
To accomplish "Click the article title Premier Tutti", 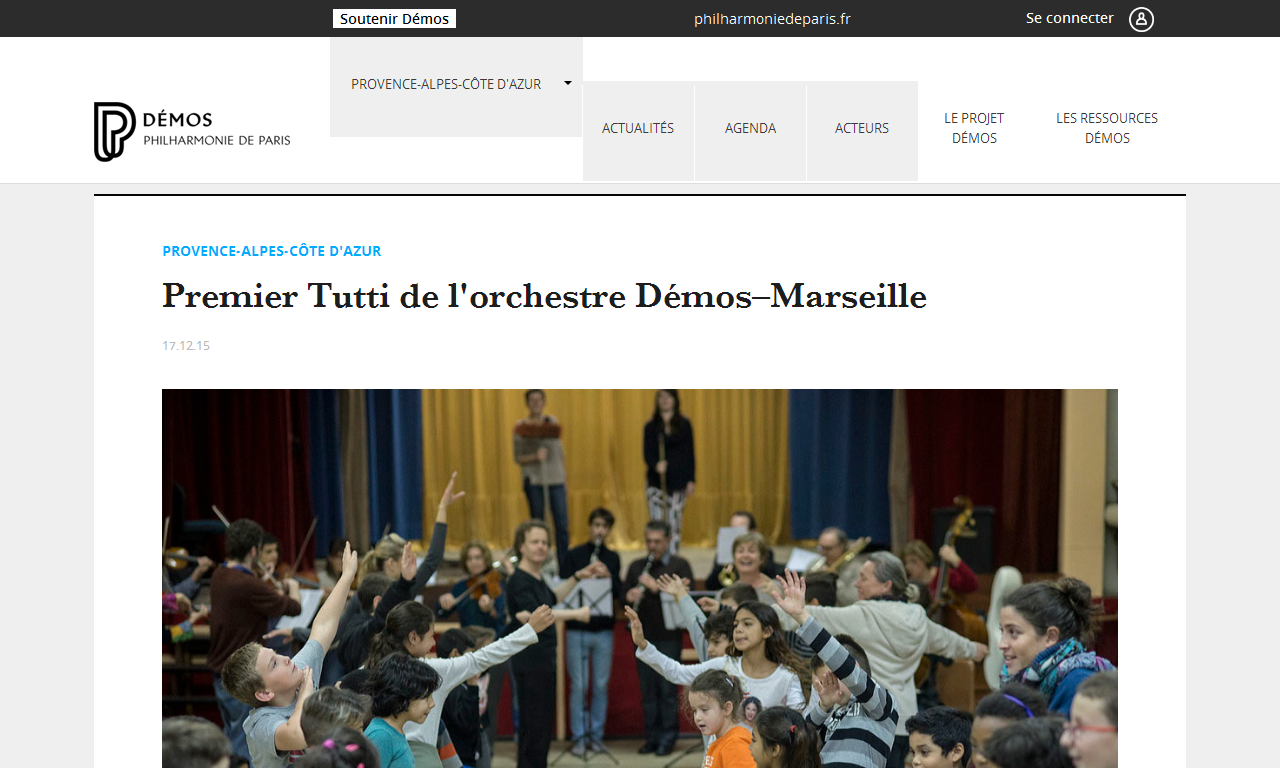I will pos(544,296).
